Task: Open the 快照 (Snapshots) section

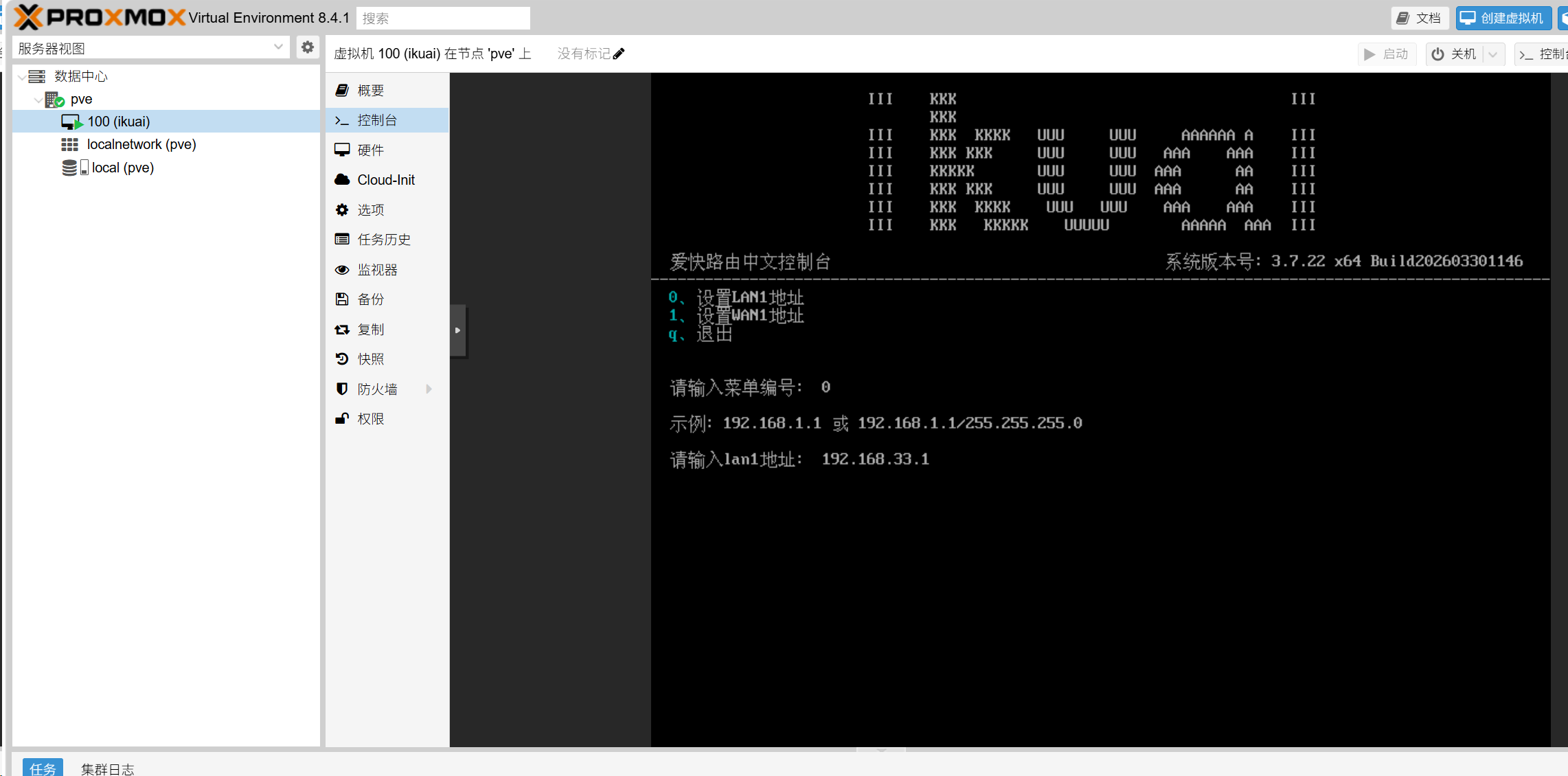Action: 371,359
